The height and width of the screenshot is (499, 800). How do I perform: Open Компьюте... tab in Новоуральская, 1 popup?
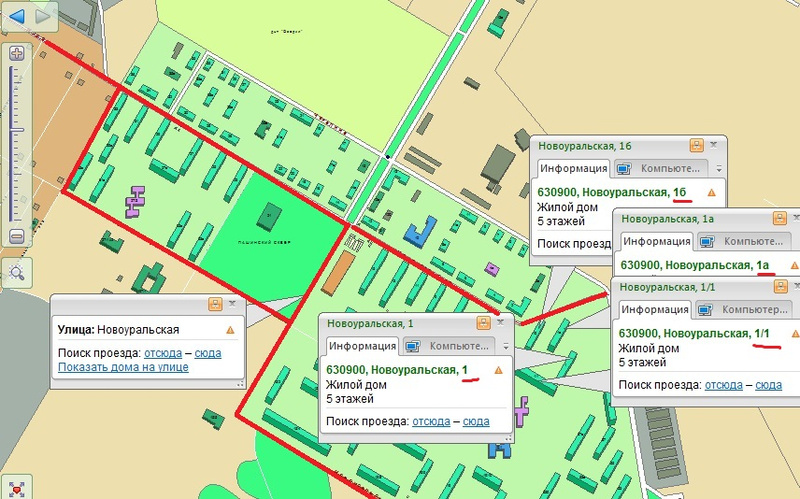(449, 346)
